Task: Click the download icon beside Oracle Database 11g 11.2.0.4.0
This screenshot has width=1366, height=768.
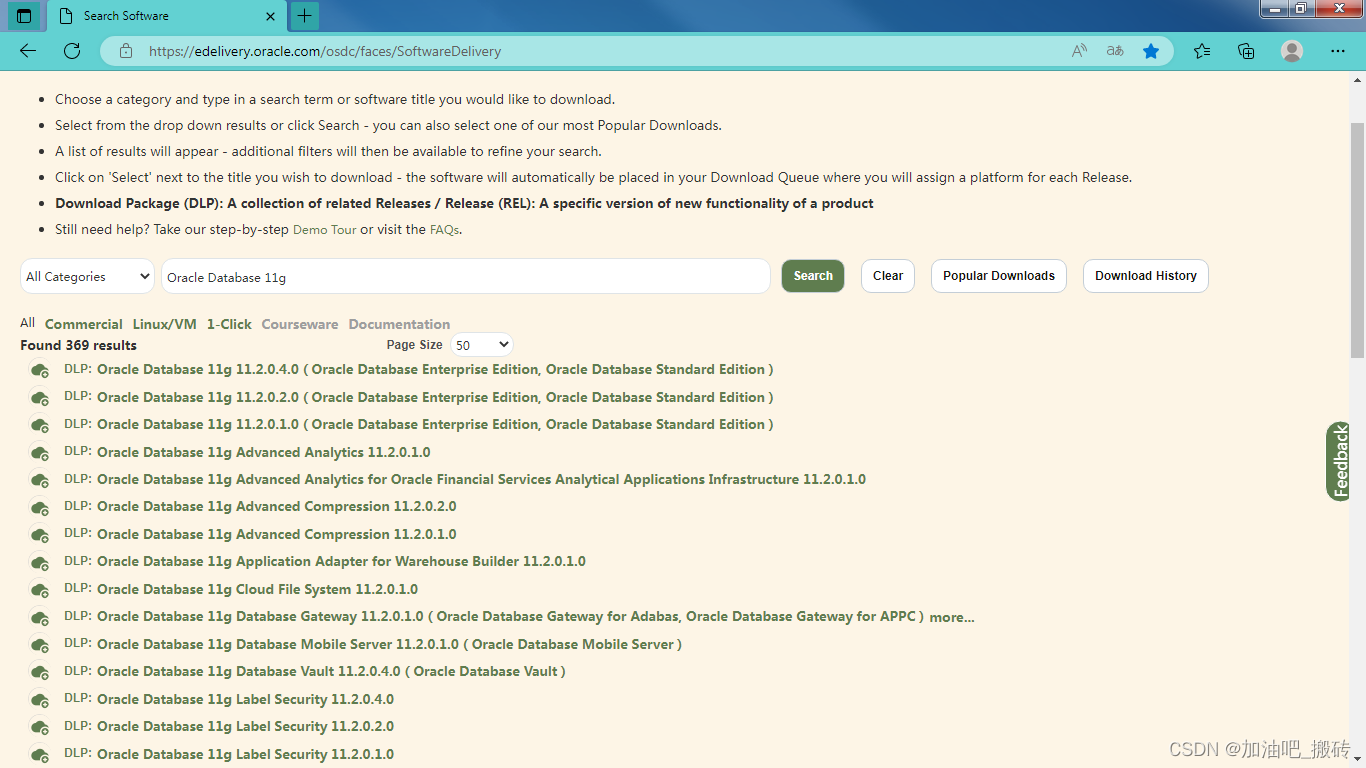Action: pyautogui.click(x=40, y=370)
